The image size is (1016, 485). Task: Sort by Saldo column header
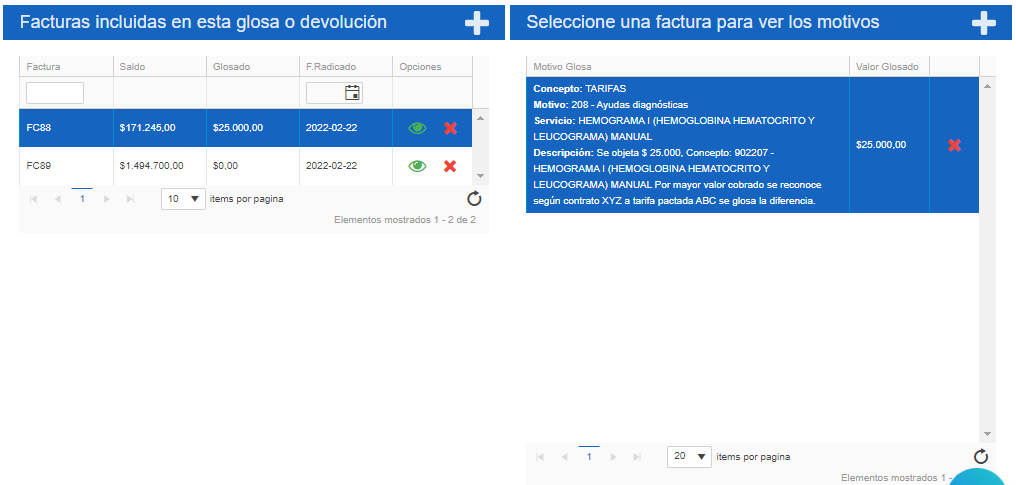coord(132,67)
